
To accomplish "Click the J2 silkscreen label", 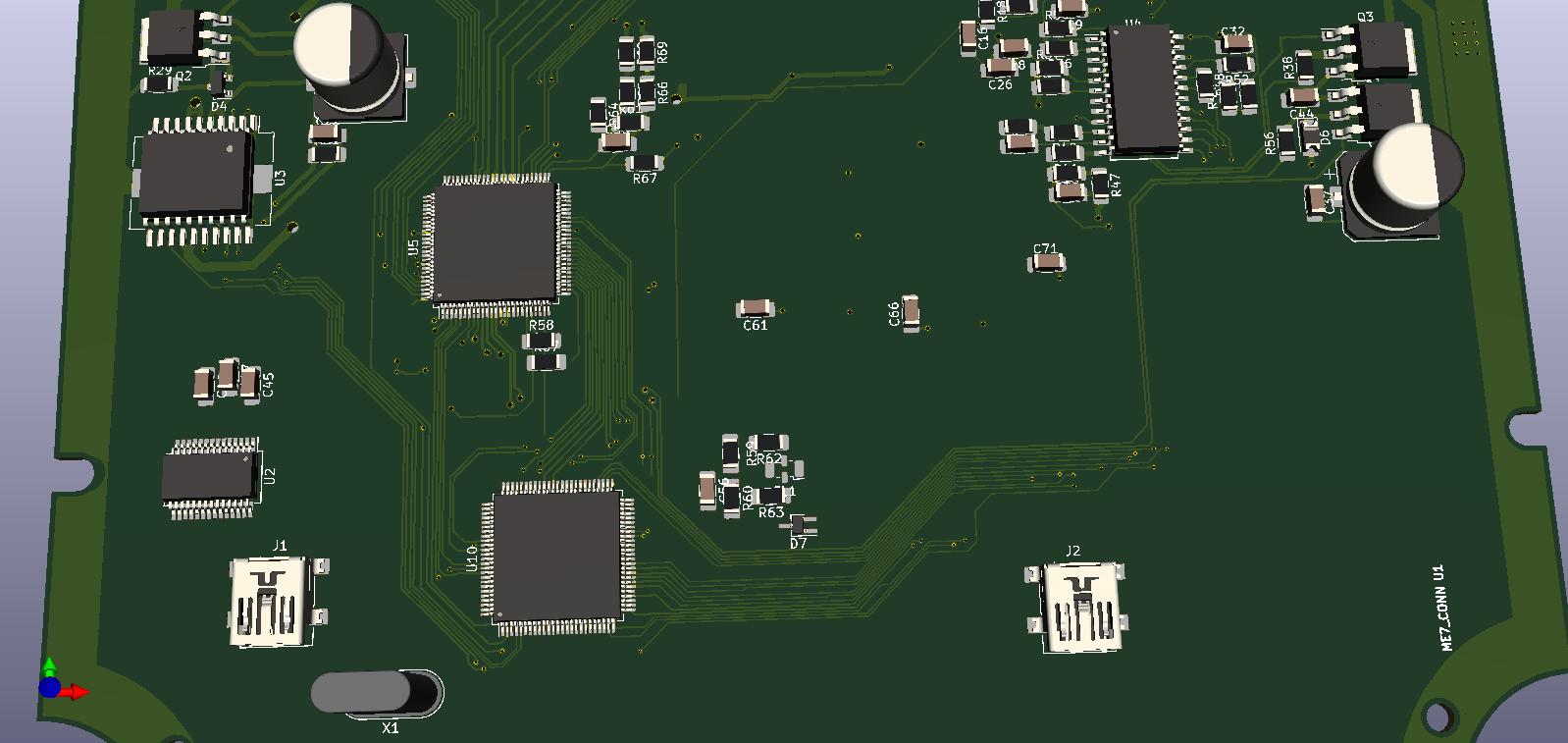I will (x=1072, y=551).
